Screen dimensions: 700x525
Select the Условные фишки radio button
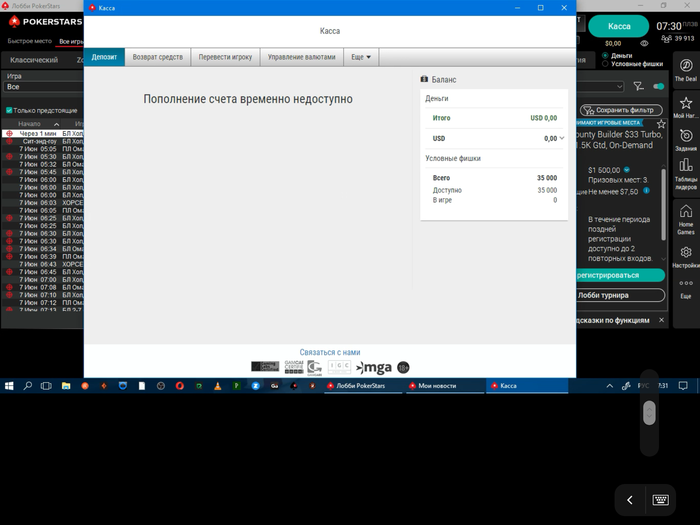click(605, 64)
